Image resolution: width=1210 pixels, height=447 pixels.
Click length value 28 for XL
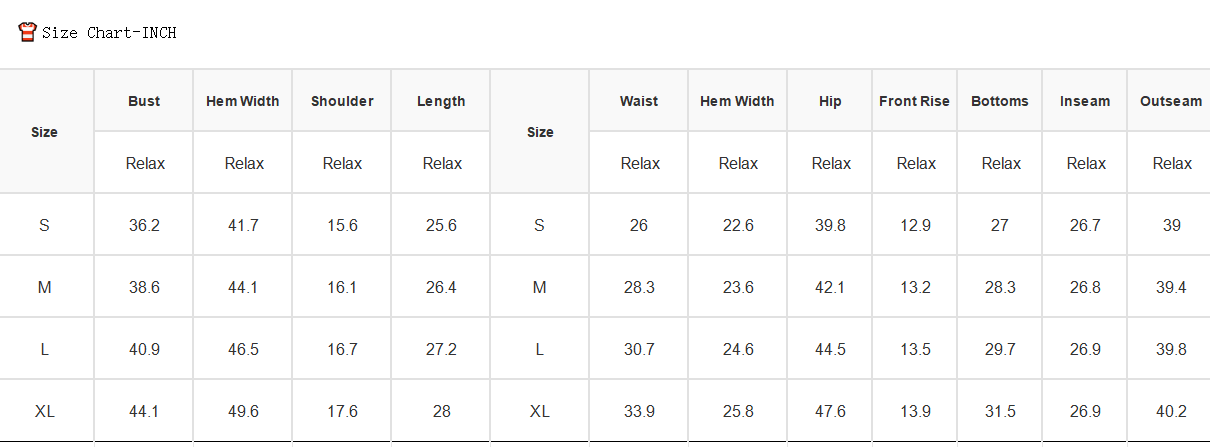(442, 411)
